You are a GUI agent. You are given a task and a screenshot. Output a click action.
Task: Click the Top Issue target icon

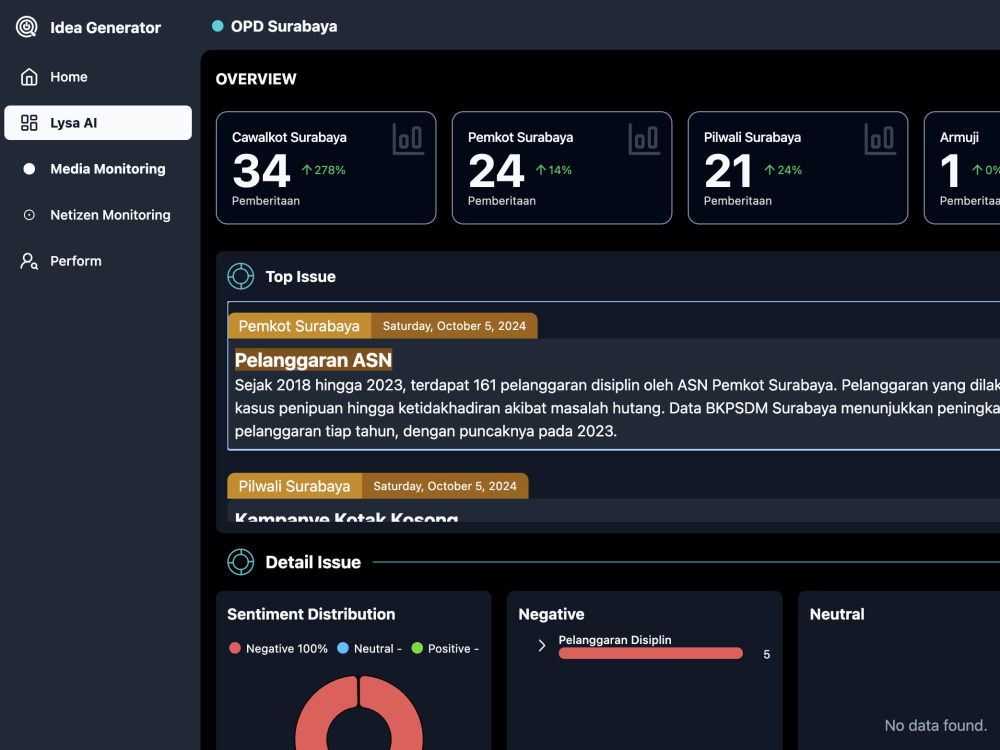pos(240,276)
